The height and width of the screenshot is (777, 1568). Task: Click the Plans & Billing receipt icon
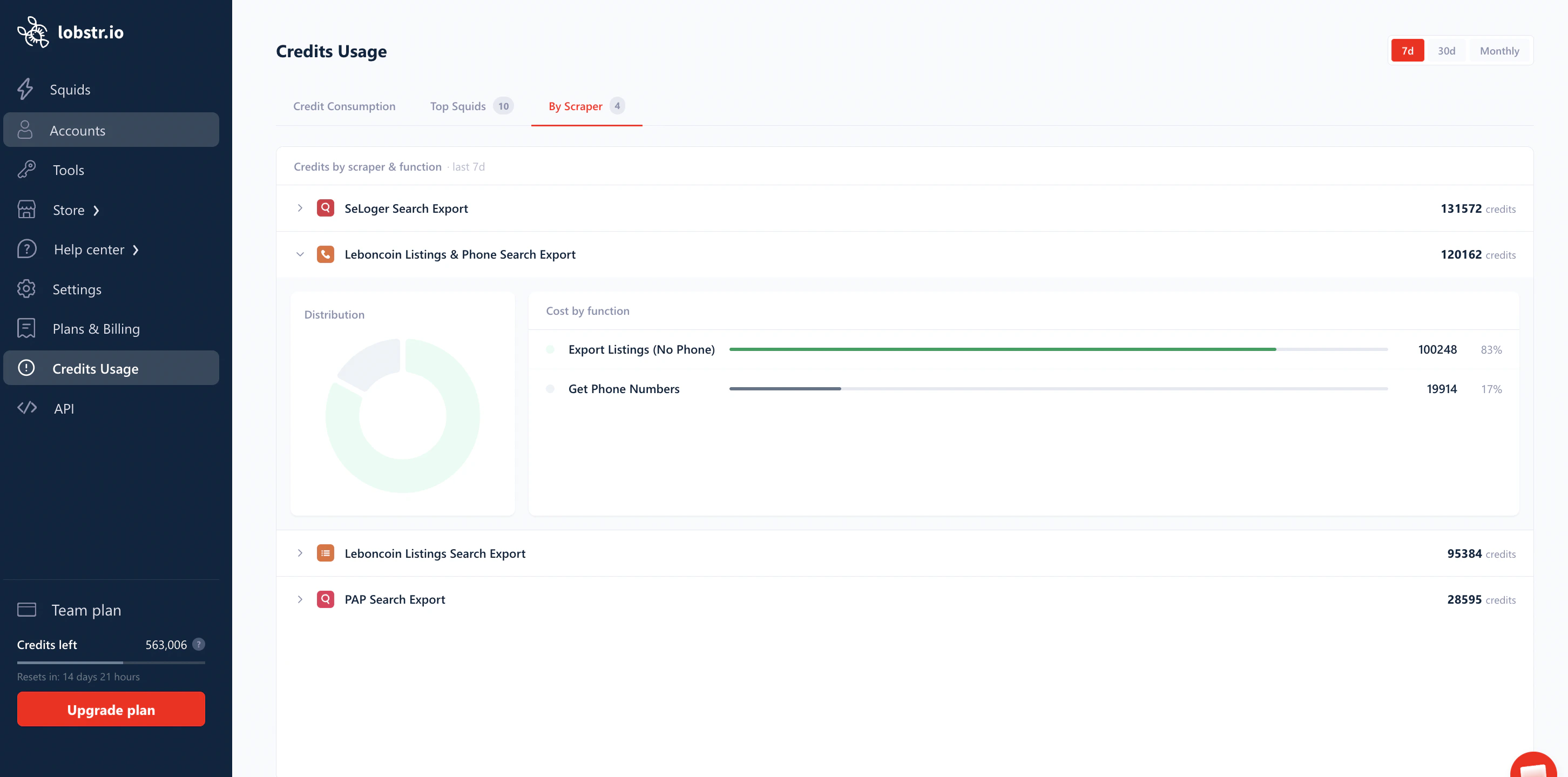click(26, 328)
